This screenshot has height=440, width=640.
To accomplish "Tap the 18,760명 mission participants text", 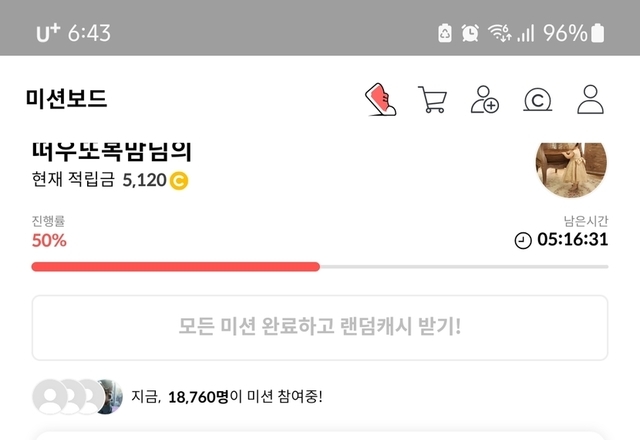I will click(x=198, y=397).
